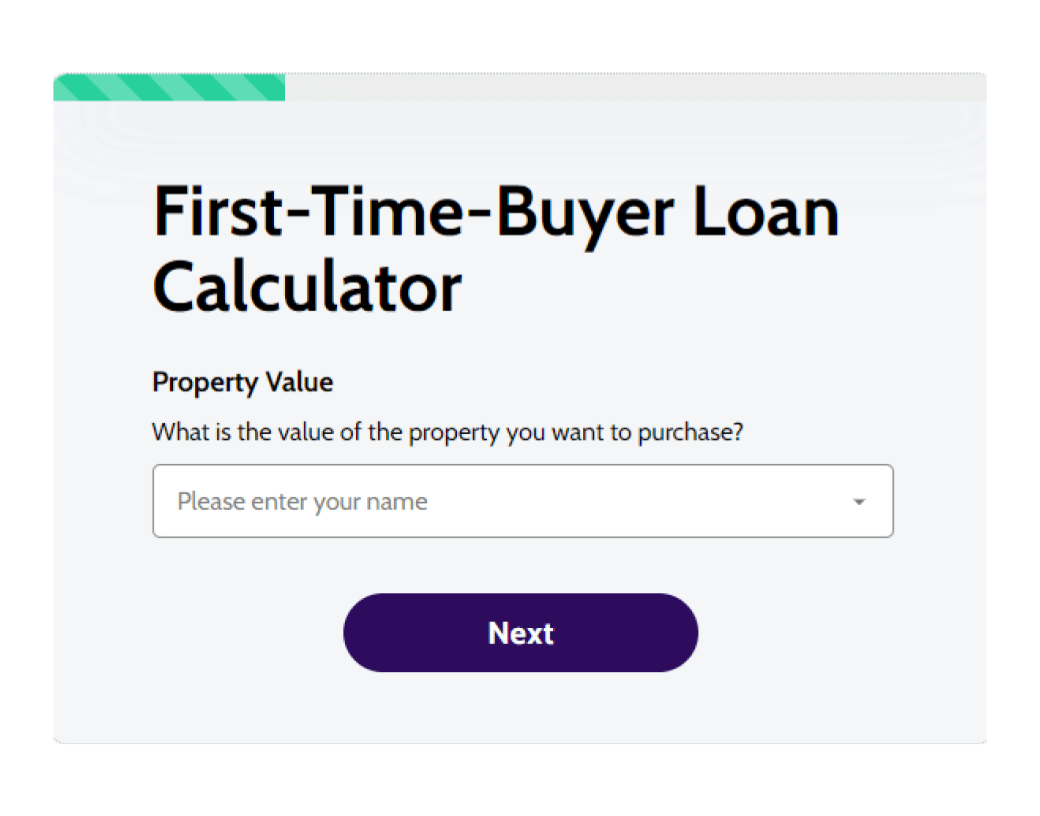The image size is (1040, 816).
Task: Click the 'Property Value' section label
Action: pyautogui.click(x=242, y=382)
